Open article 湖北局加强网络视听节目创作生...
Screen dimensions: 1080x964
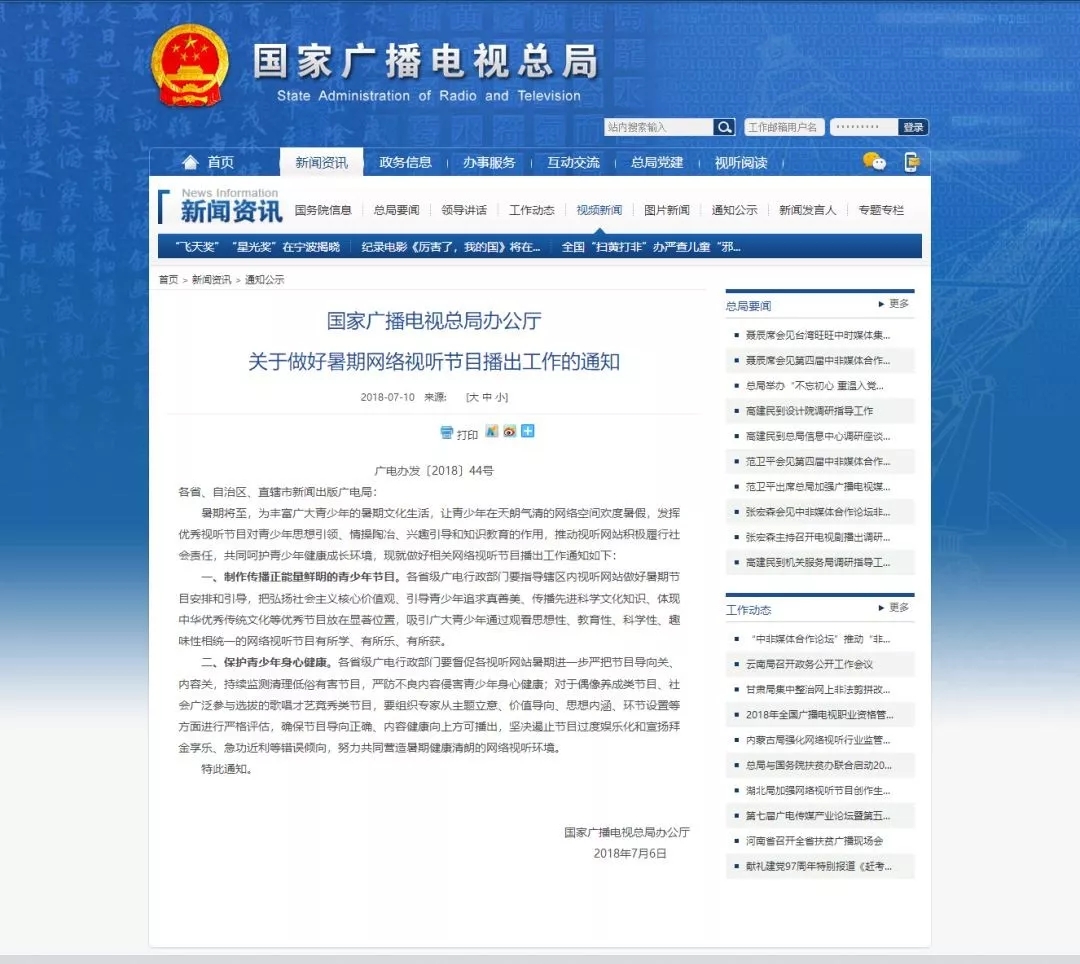click(818, 790)
